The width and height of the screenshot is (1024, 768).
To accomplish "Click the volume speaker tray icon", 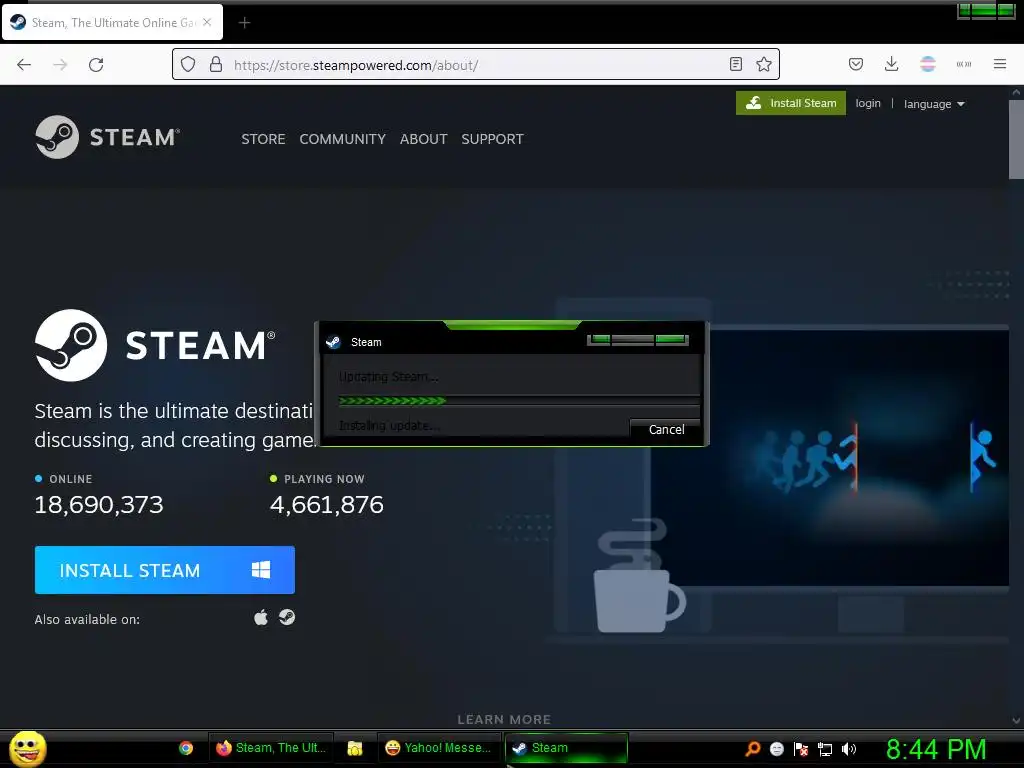I will pyautogui.click(x=849, y=749).
